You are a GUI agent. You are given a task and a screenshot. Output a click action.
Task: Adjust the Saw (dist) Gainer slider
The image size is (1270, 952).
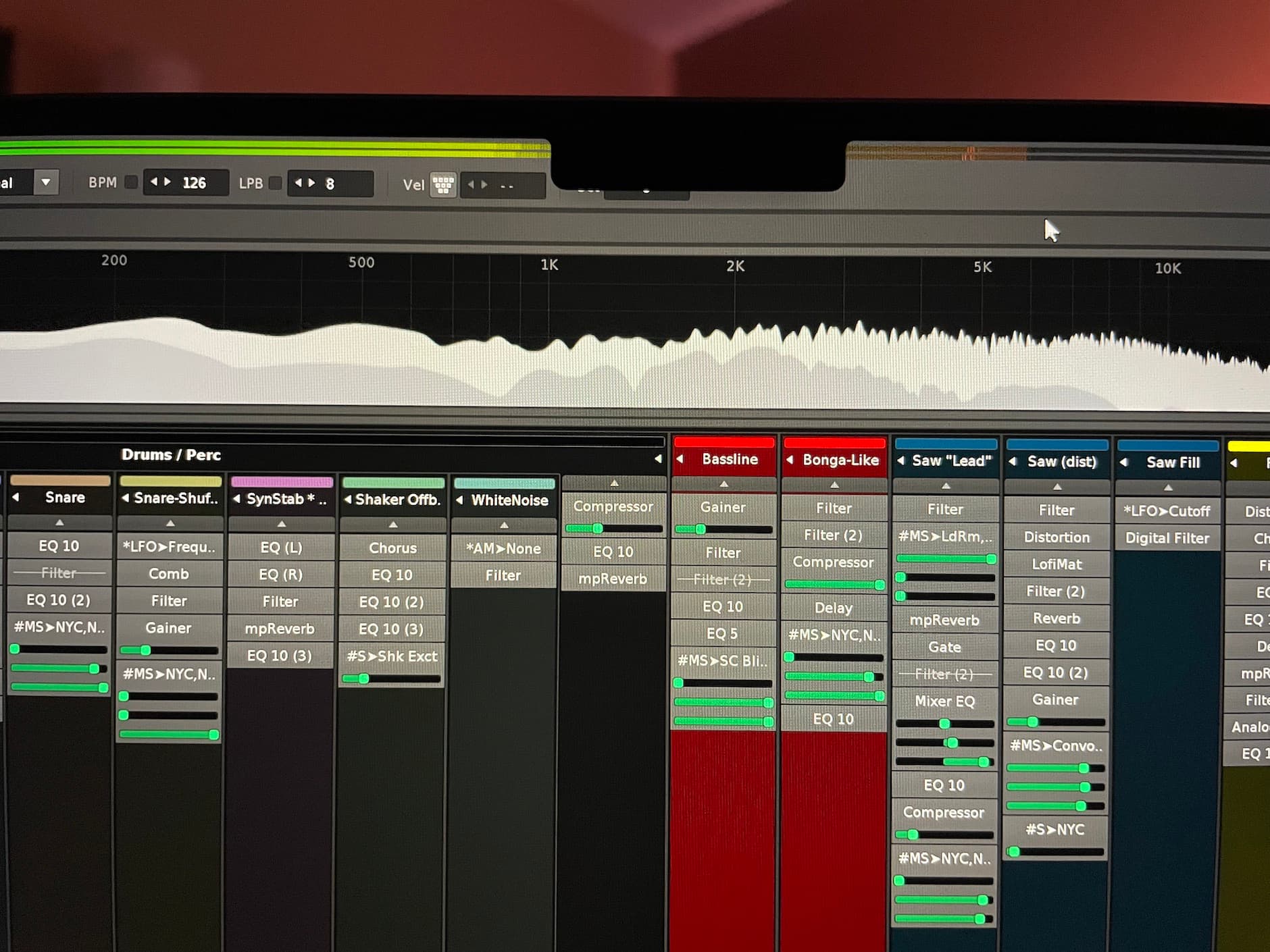1055,722
